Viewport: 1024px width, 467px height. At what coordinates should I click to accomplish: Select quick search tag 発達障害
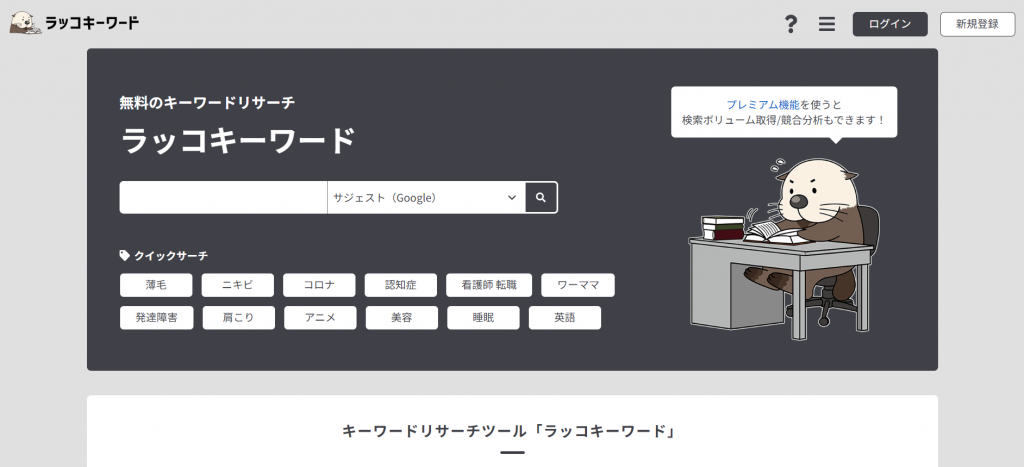click(x=157, y=318)
